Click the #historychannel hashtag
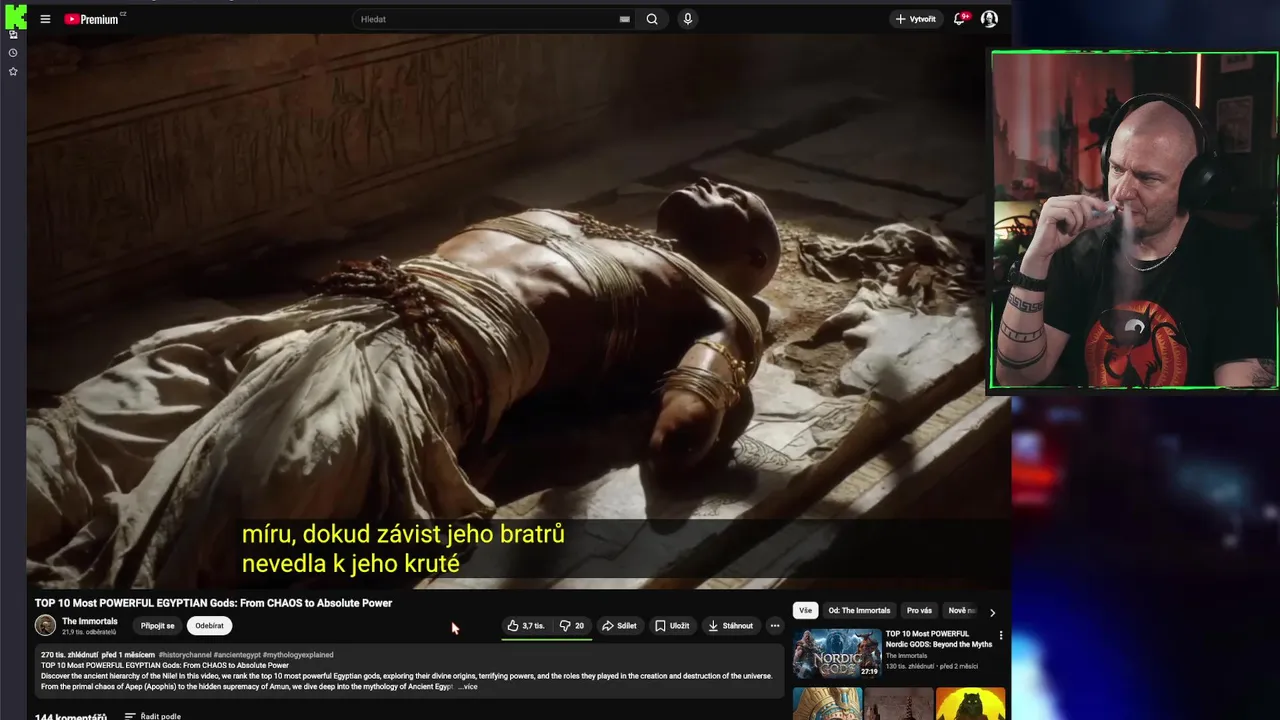Viewport: 1280px width, 720px height. pos(185,655)
